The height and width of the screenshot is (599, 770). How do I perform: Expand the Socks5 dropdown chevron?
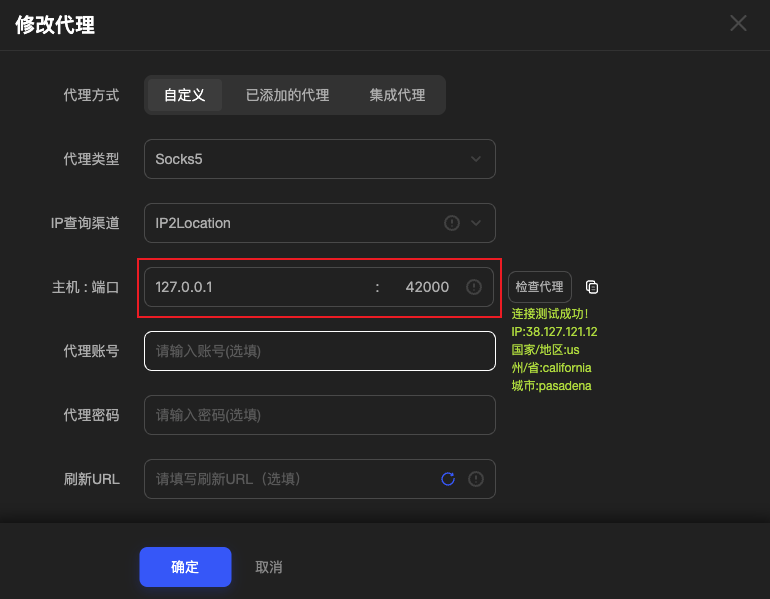475,159
